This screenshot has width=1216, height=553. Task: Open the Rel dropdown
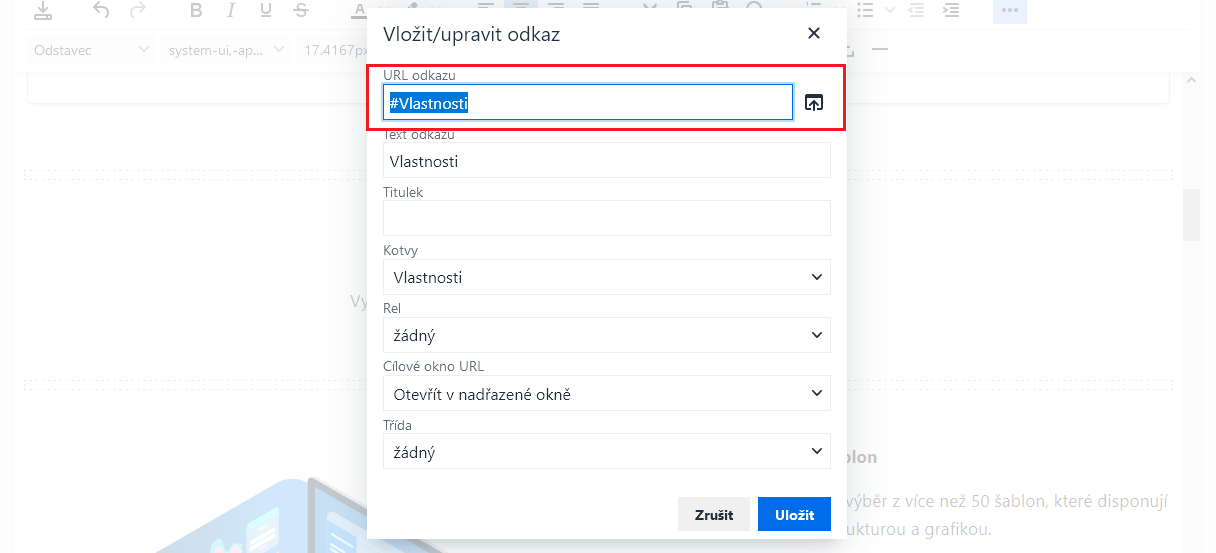(x=606, y=335)
